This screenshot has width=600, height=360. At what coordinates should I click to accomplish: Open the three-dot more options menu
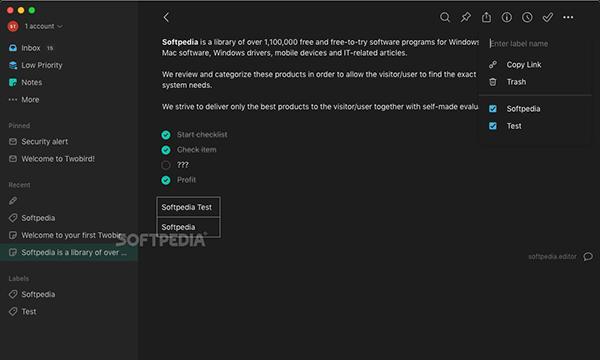pos(568,17)
